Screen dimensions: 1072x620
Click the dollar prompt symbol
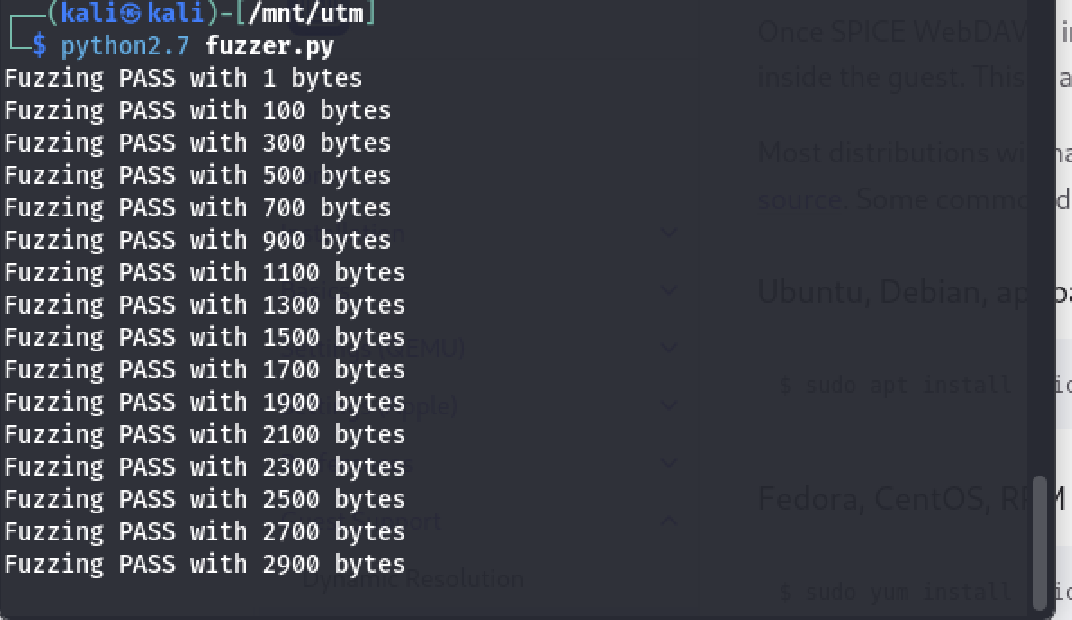coord(39,46)
